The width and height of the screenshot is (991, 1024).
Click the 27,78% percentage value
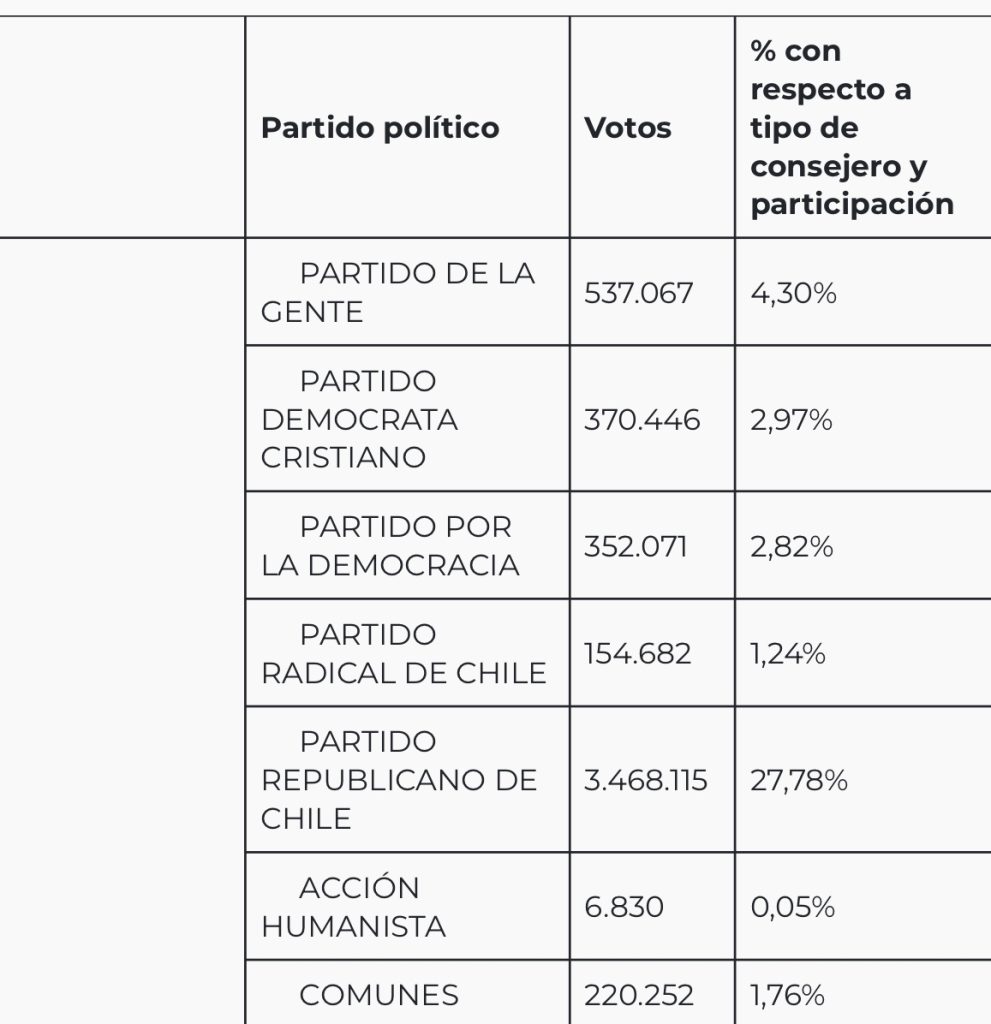[798, 780]
